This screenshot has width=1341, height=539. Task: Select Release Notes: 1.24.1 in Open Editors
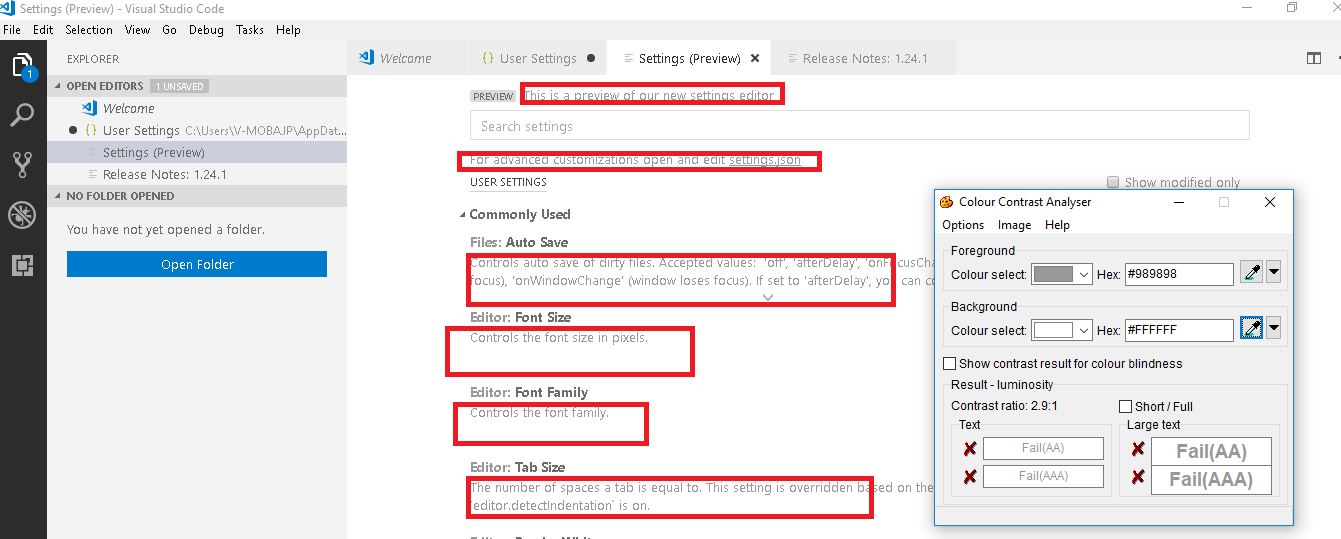click(x=197, y=174)
